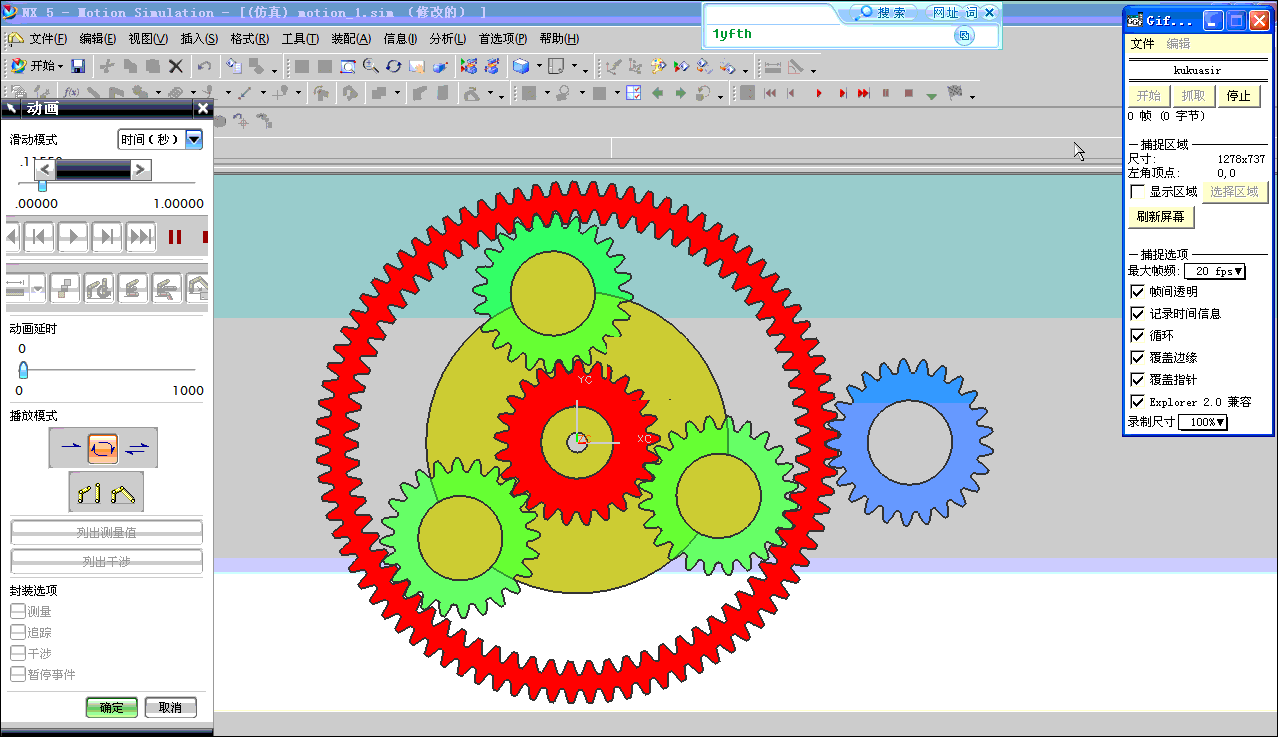Toggle the 覆盖指针 checkbox
Viewport: 1278px width, 737px height.
pyautogui.click(x=1137, y=380)
